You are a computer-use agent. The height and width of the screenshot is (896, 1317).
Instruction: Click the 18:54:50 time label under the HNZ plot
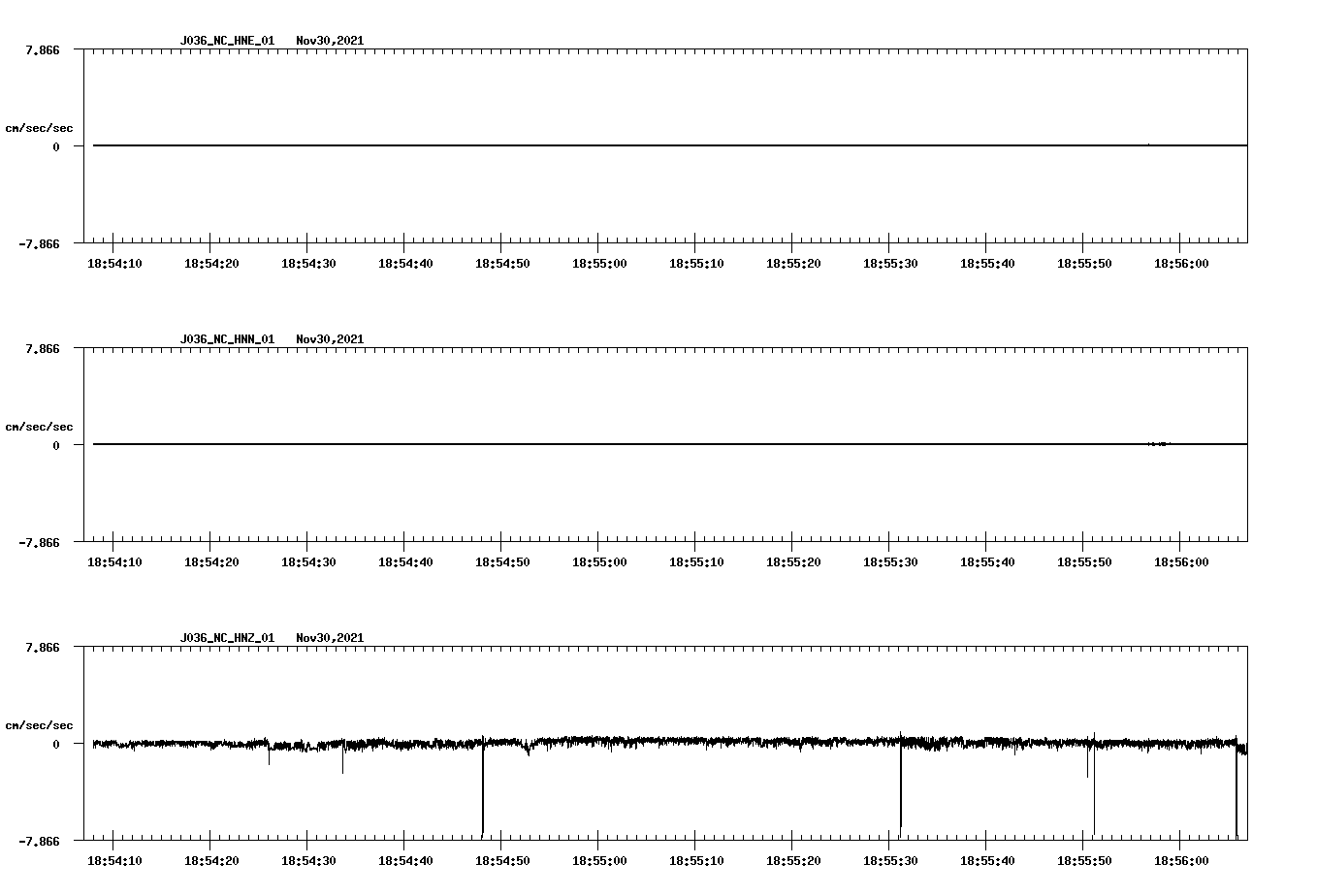coord(502,861)
